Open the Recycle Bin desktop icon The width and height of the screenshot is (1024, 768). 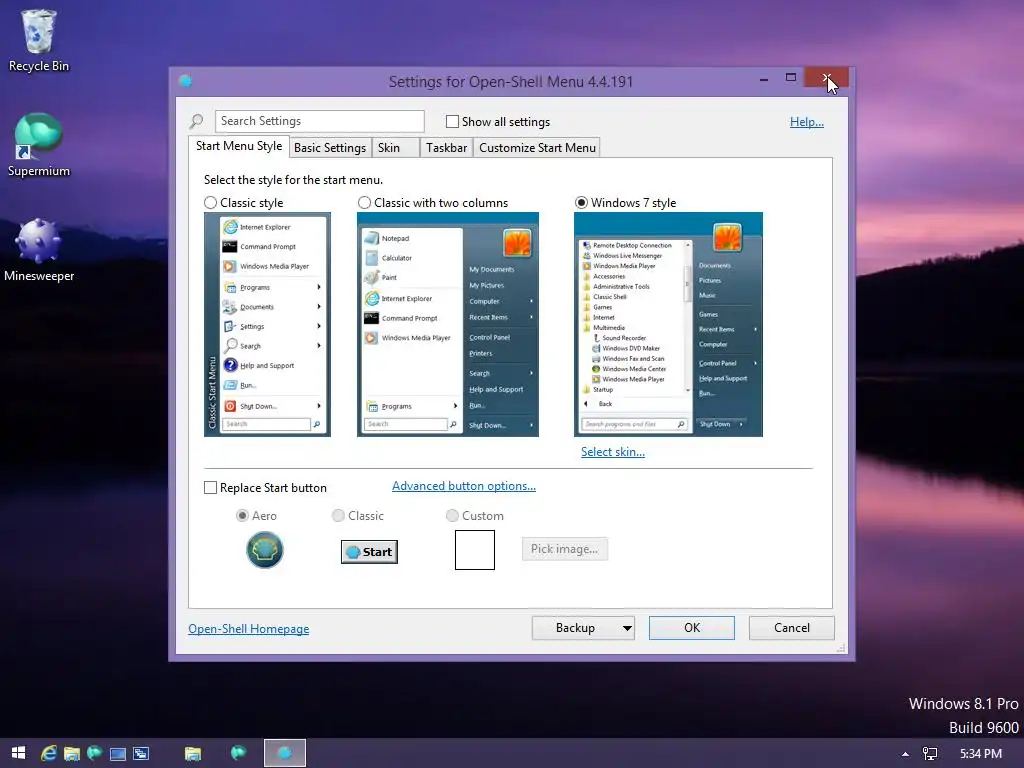[x=39, y=40]
